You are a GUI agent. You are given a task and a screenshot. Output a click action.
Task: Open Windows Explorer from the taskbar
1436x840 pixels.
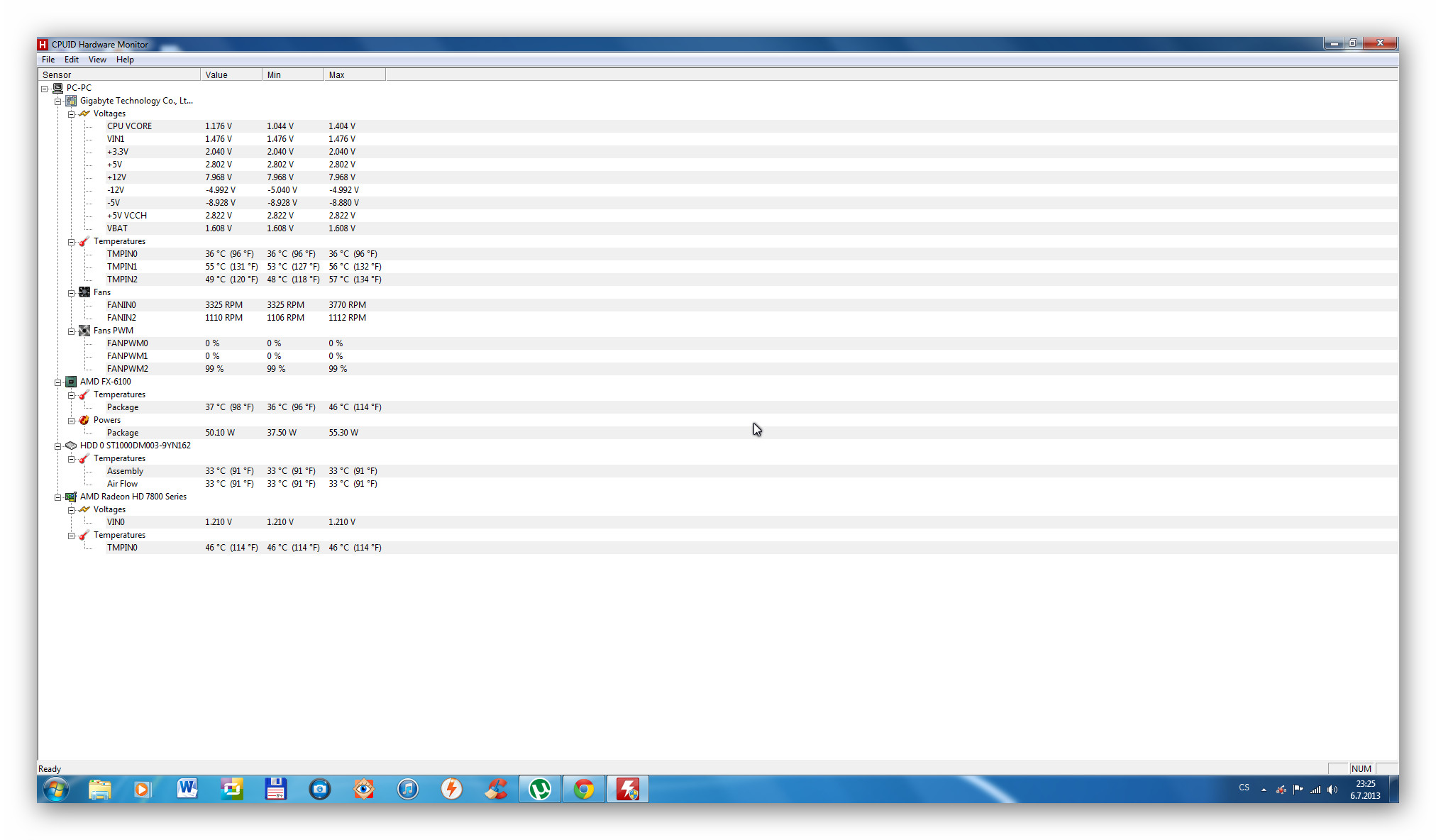coord(100,789)
